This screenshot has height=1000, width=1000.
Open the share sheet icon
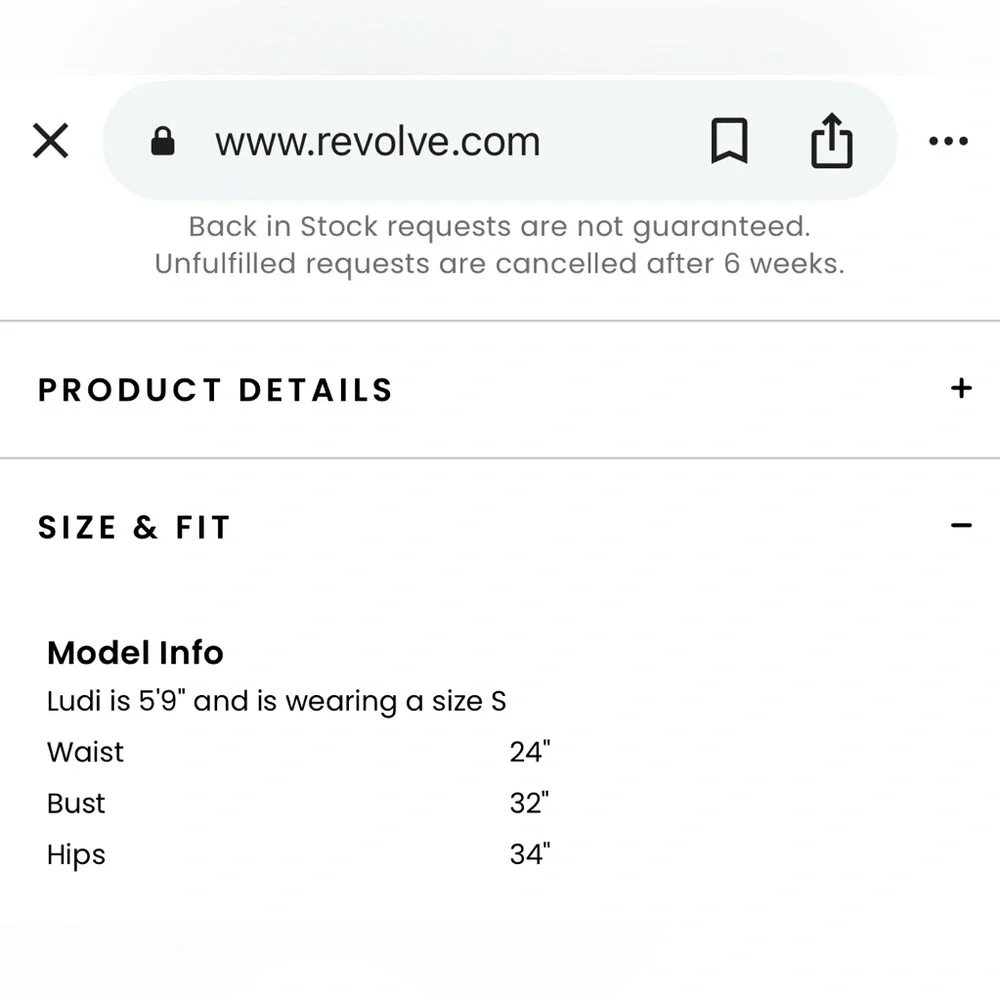(x=831, y=142)
